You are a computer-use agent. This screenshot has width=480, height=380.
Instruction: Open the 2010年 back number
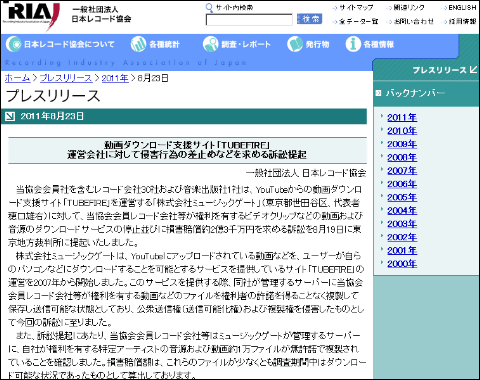pos(402,131)
